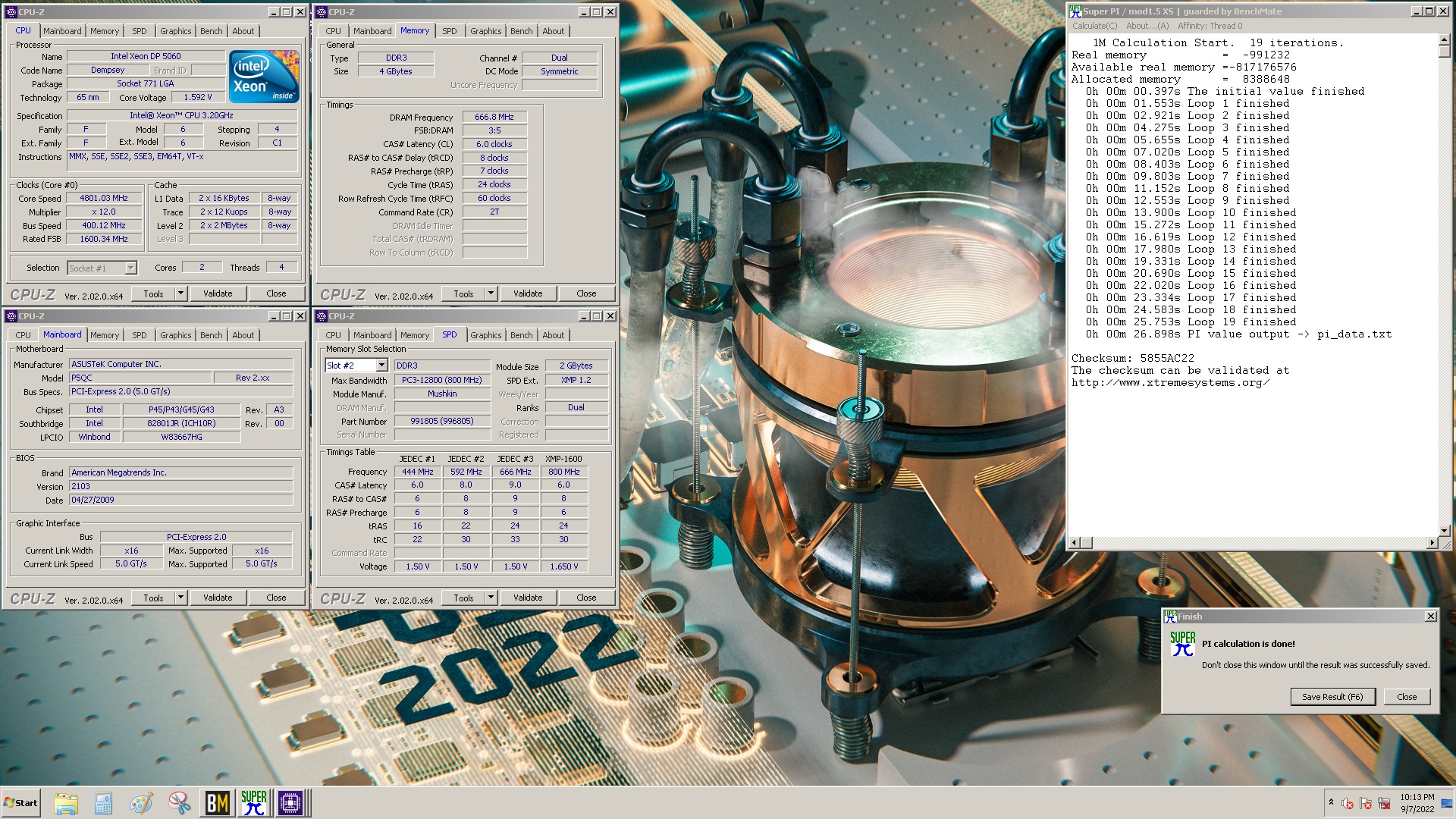Screen dimensions: 1456x819
Task: Click the Intel Xeon DP 5060 name field
Action: [x=146, y=56]
